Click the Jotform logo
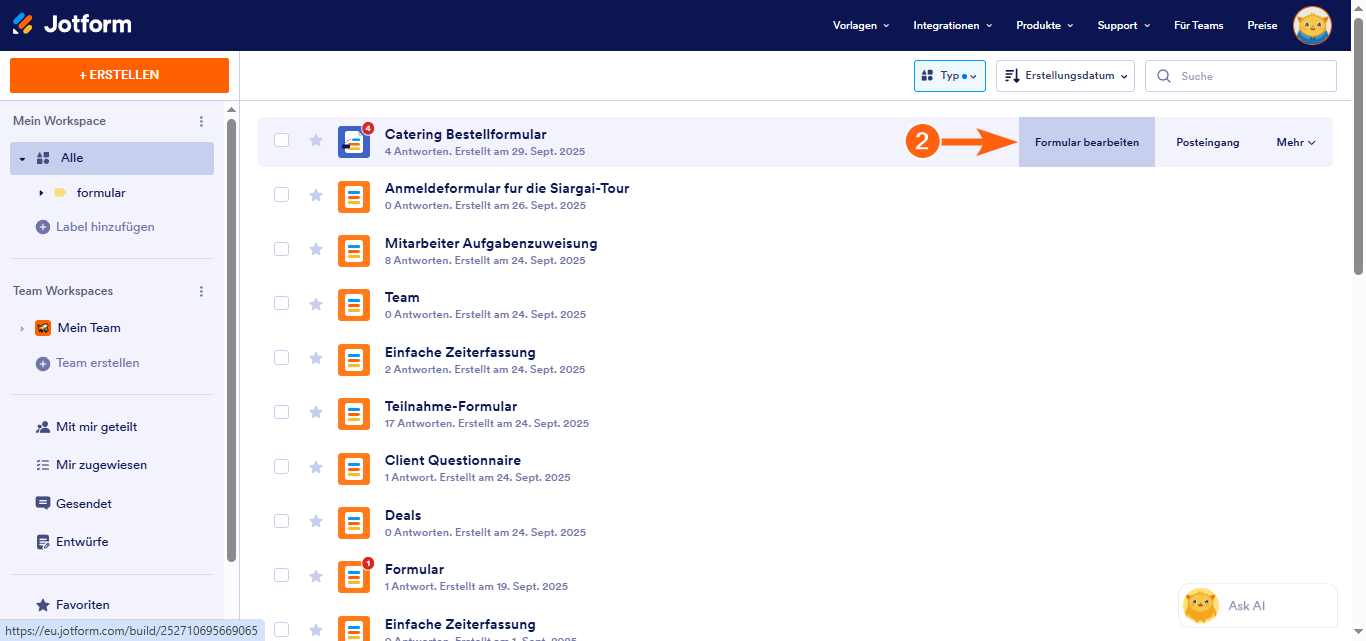Screen dimensions: 1366x641 coord(71,25)
